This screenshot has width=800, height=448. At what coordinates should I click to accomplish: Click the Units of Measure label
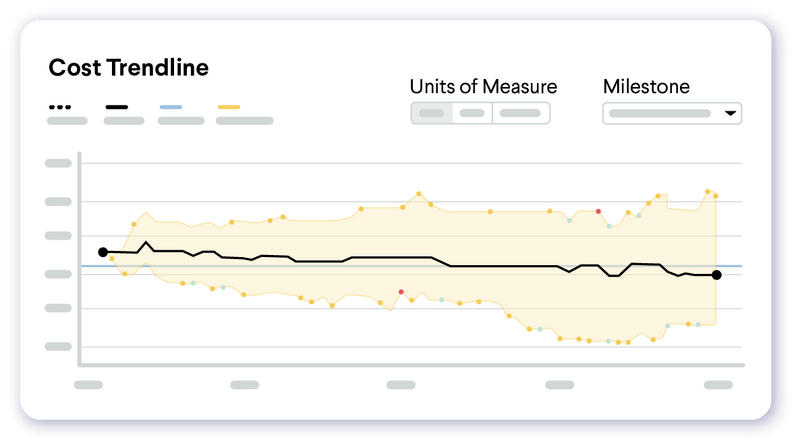[x=483, y=87]
